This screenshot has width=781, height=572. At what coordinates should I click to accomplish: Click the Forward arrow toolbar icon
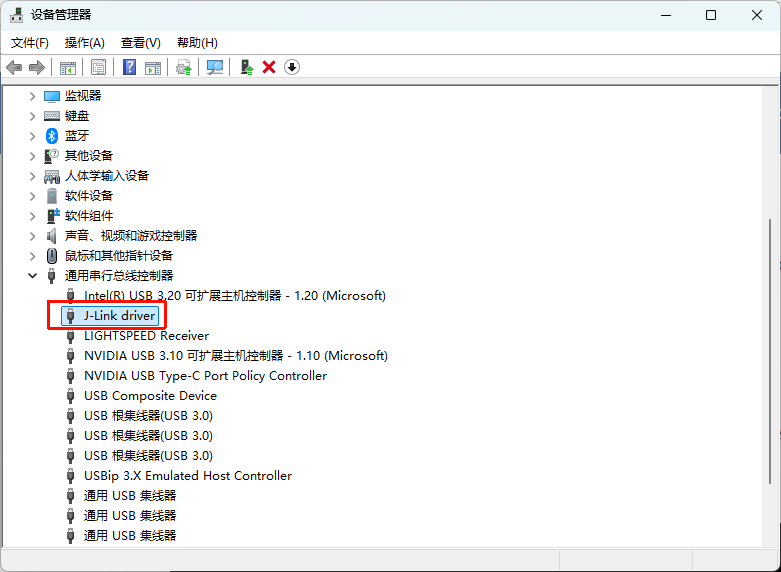click(x=37, y=67)
